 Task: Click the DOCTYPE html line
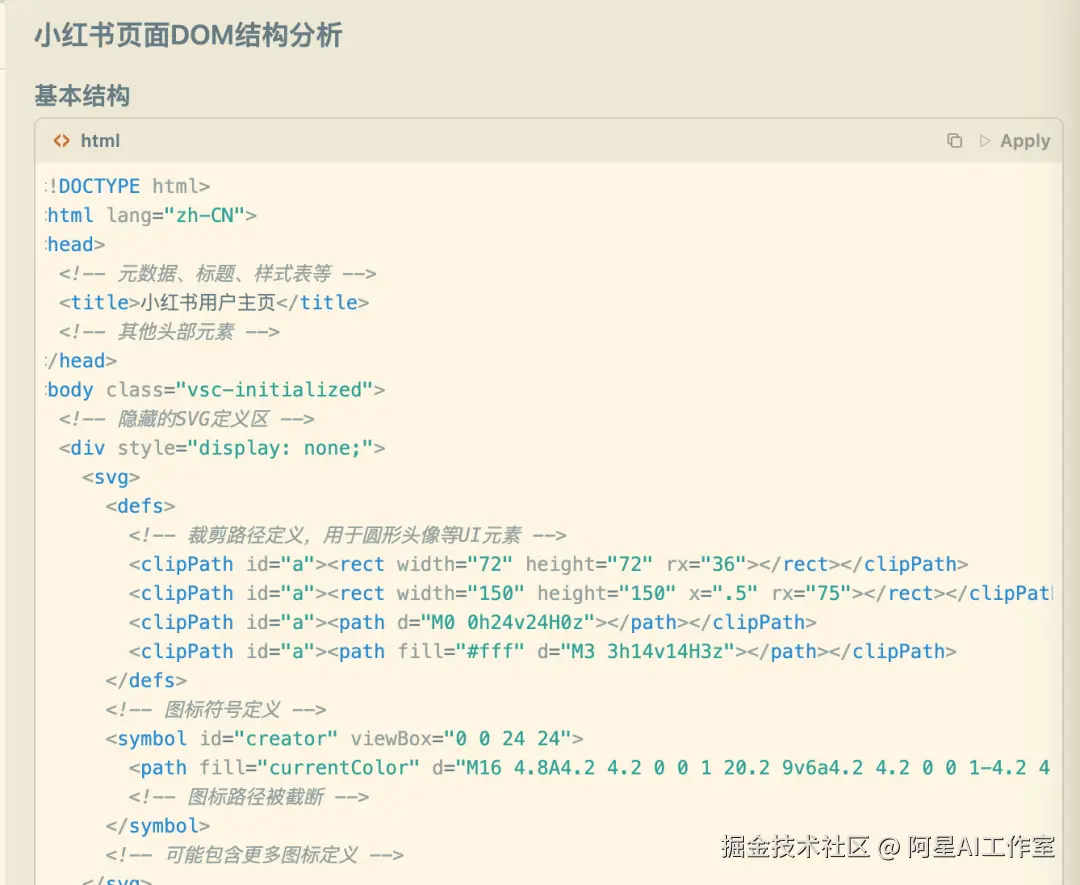(x=128, y=186)
